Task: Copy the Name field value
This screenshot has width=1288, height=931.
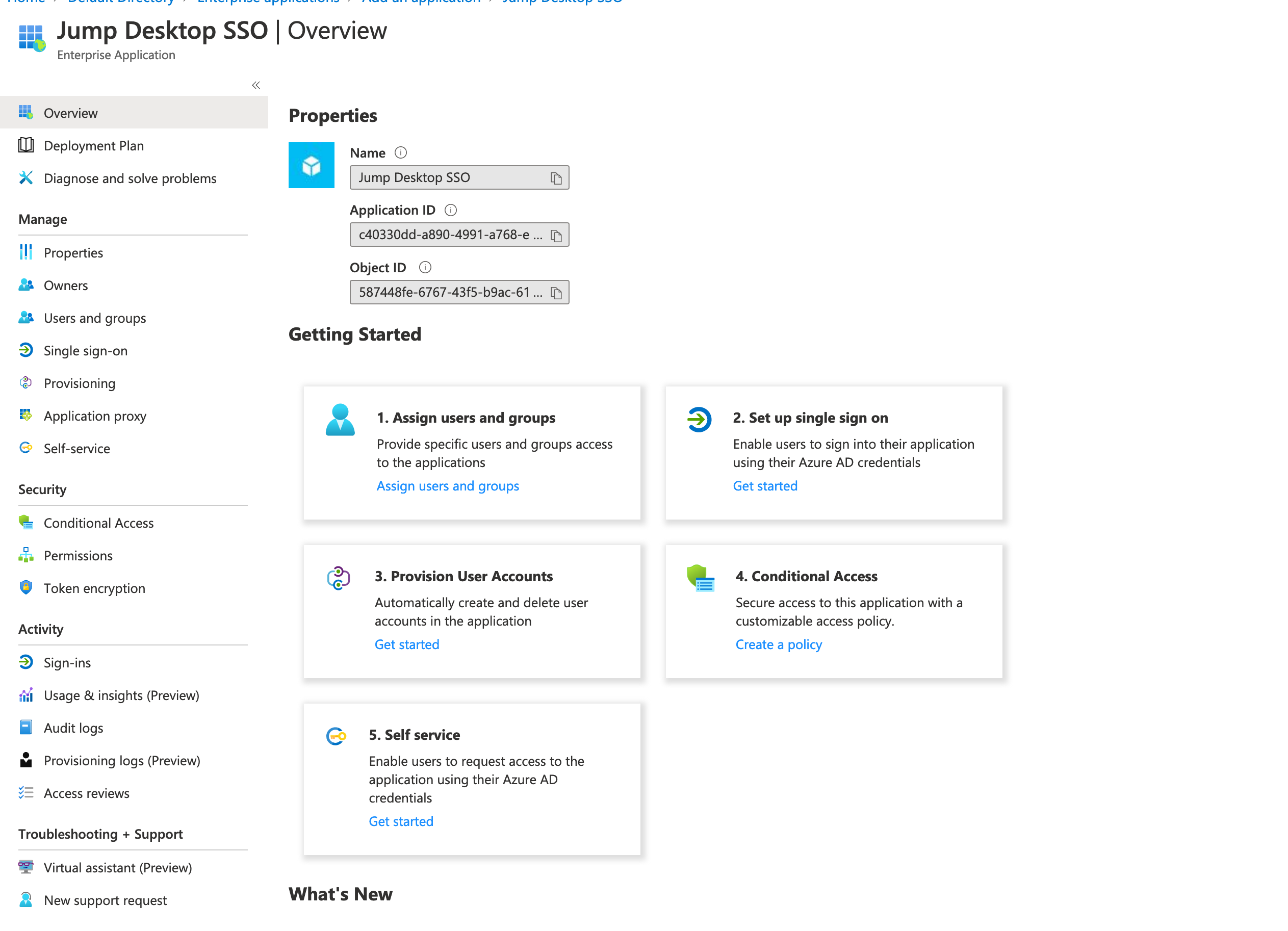Action: pos(556,178)
